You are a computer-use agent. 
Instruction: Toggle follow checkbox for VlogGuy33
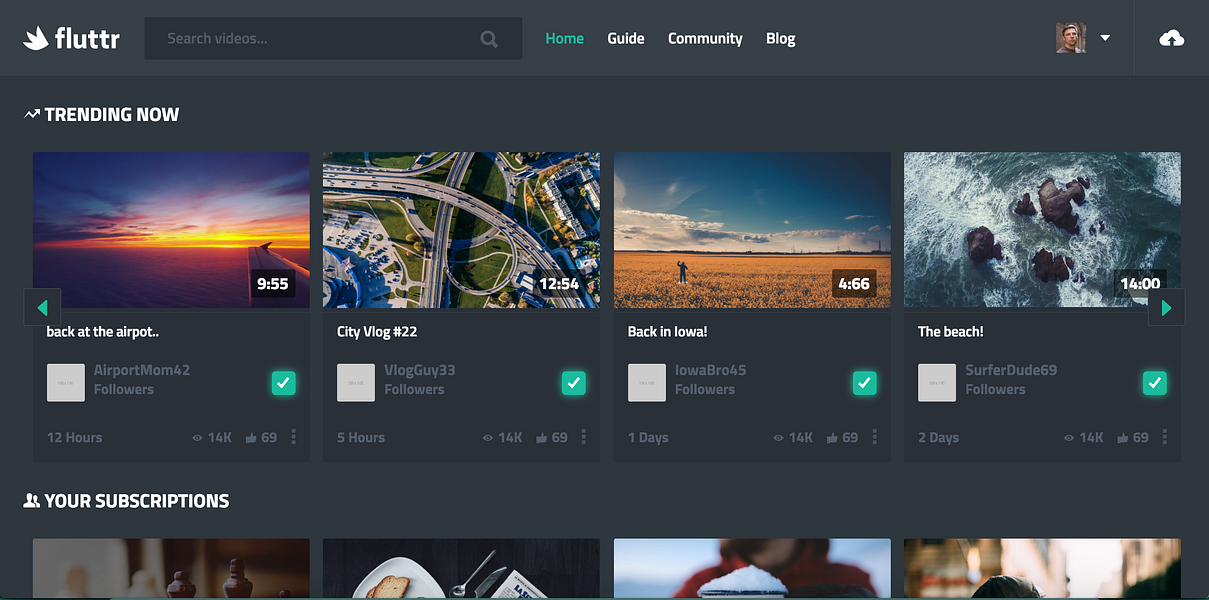click(x=573, y=382)
